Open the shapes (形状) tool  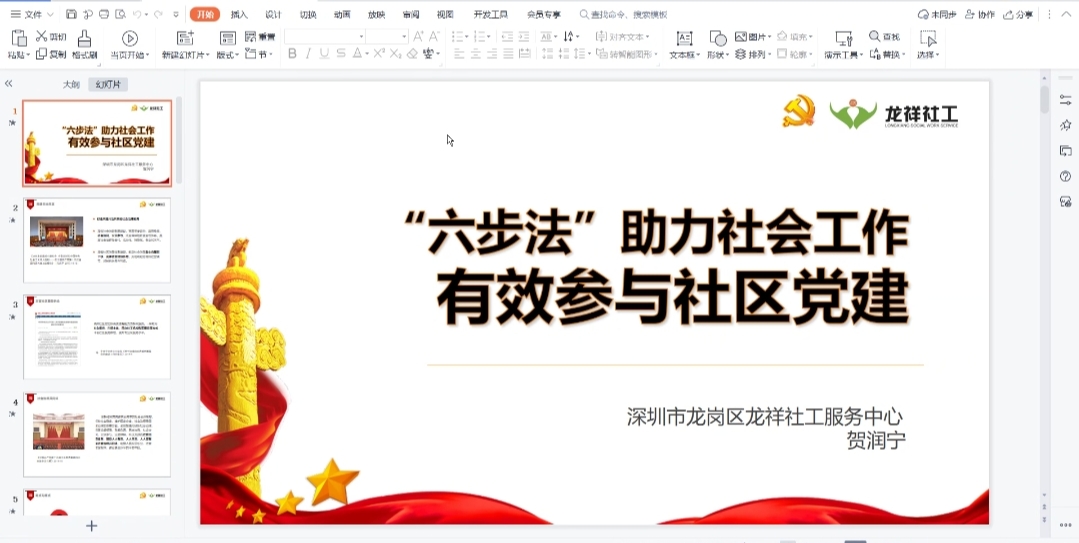coord(717,37)
